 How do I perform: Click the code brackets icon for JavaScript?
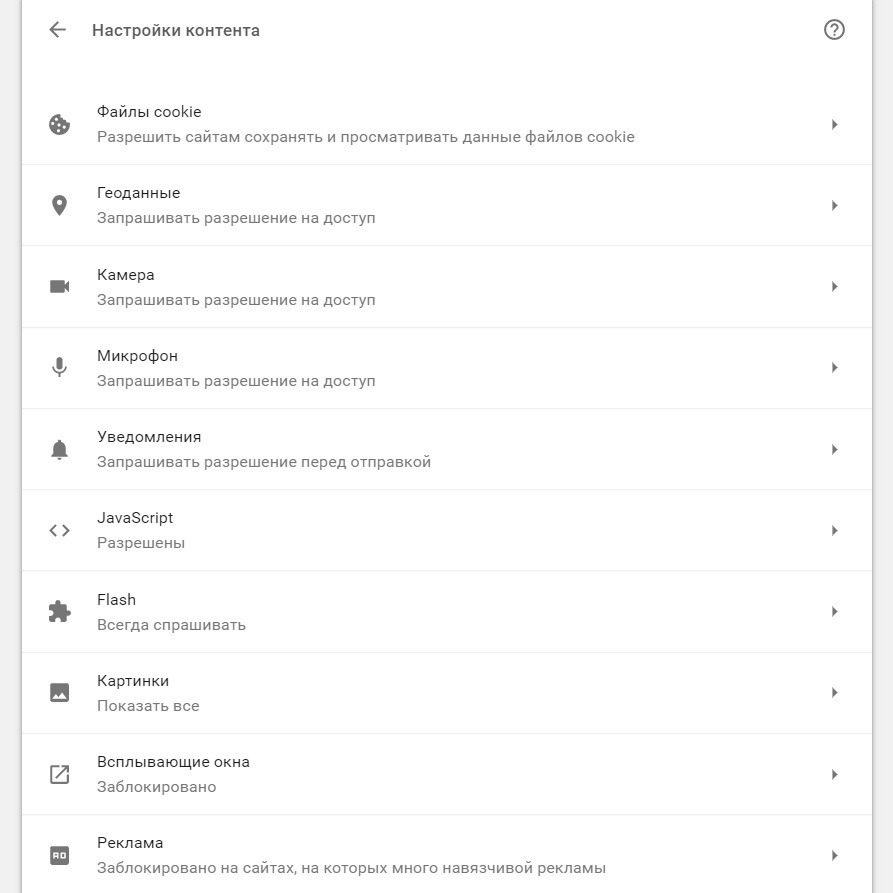tap(59, 530)
